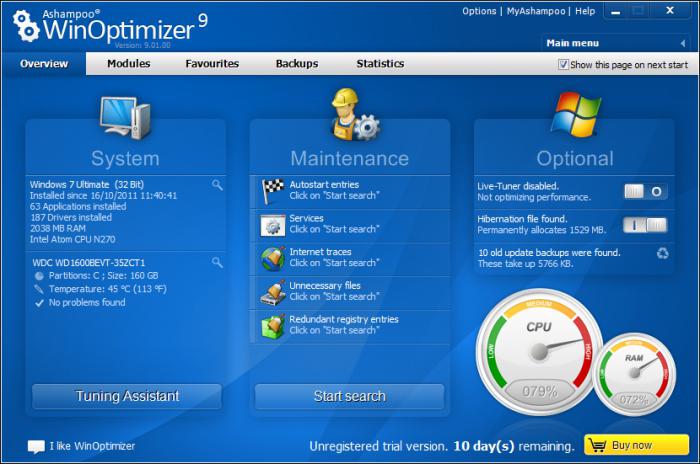Image resolution: width=700 pixels, height=464 pixels.
Task: Click the Hibernation file found text
Action: click(522, 219)
